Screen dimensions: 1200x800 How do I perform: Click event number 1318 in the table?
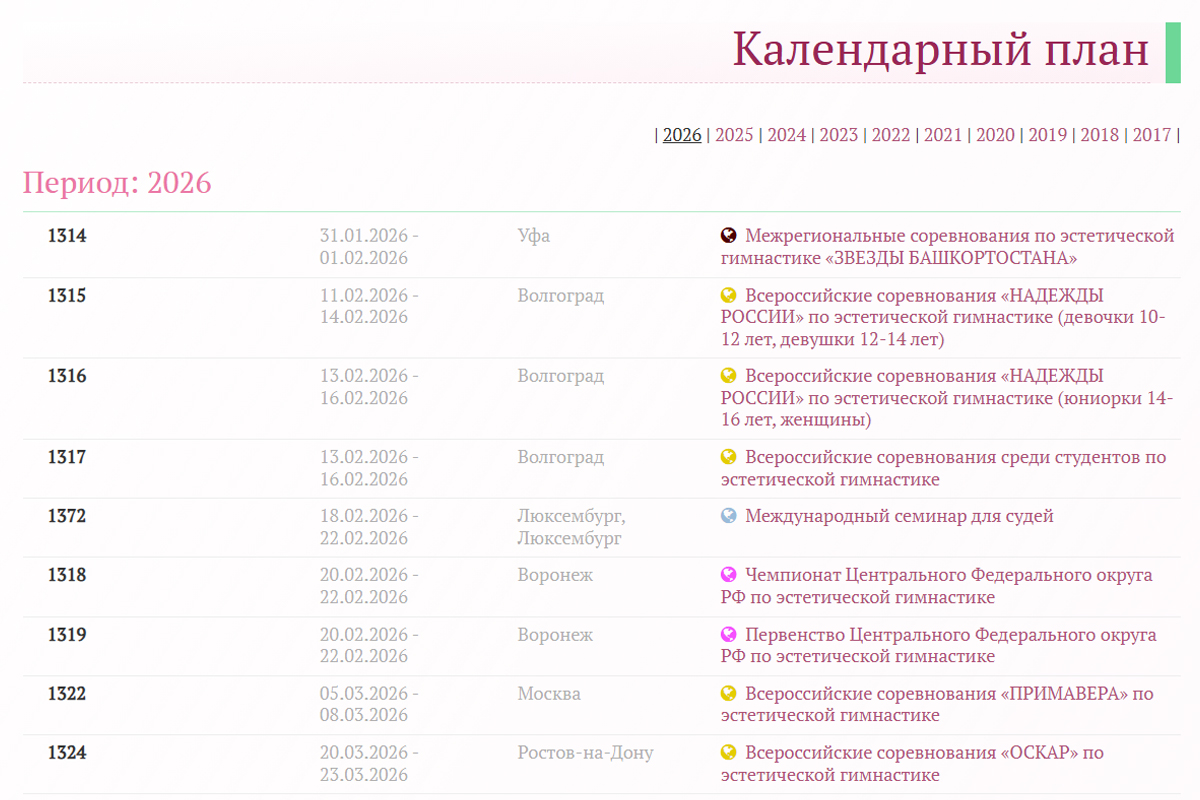67,575
